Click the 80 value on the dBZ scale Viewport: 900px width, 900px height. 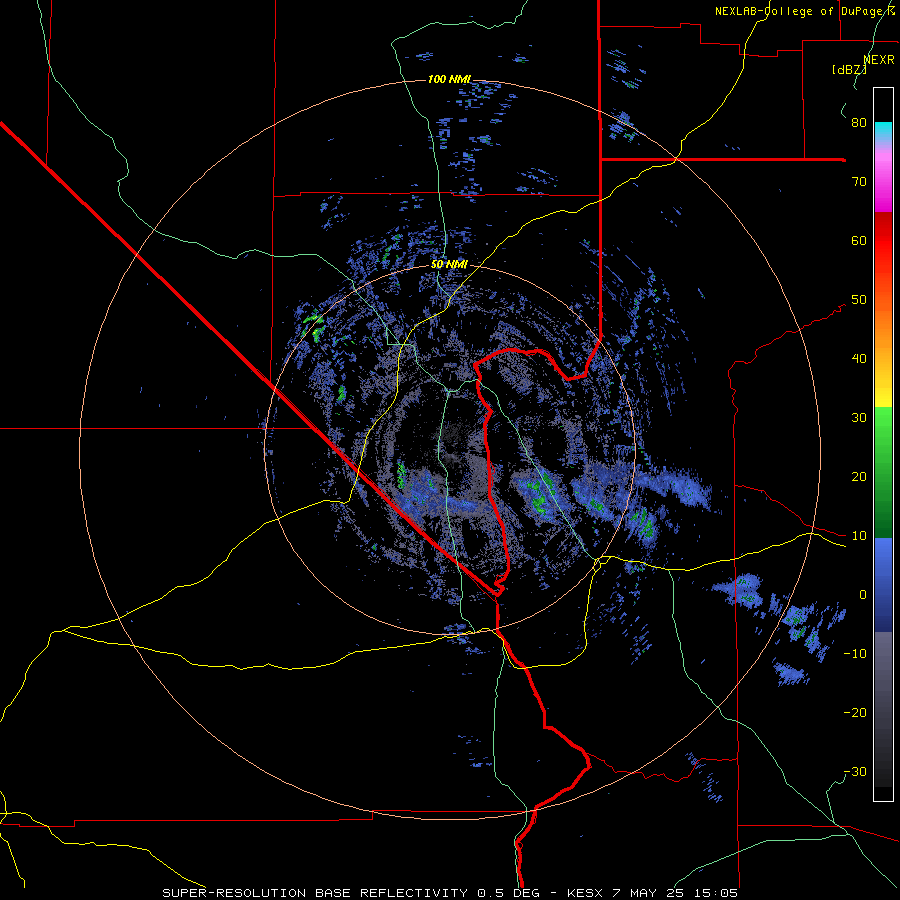coord(859,123)
